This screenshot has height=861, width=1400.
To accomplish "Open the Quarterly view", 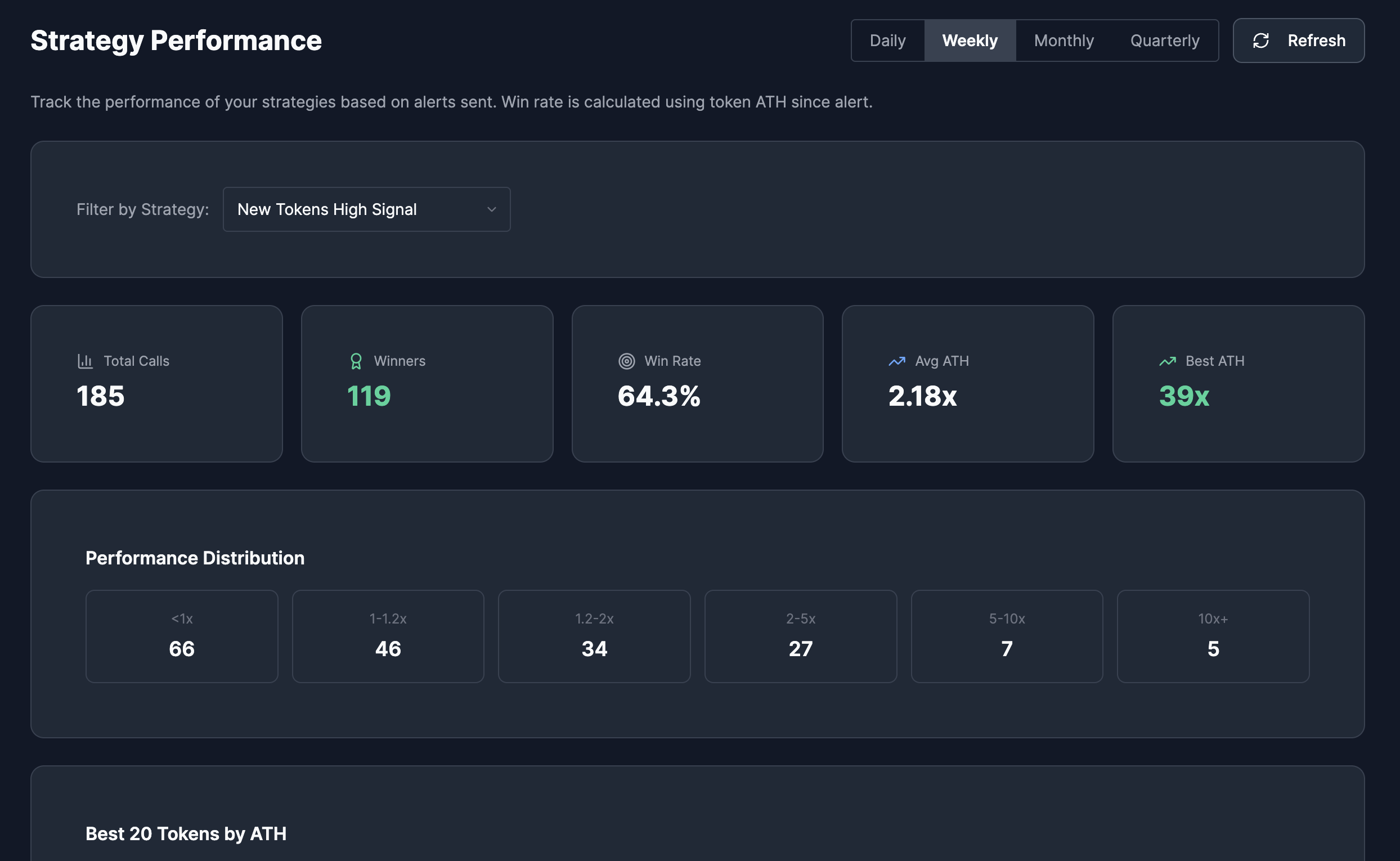I will click(x=1164, y=40).
